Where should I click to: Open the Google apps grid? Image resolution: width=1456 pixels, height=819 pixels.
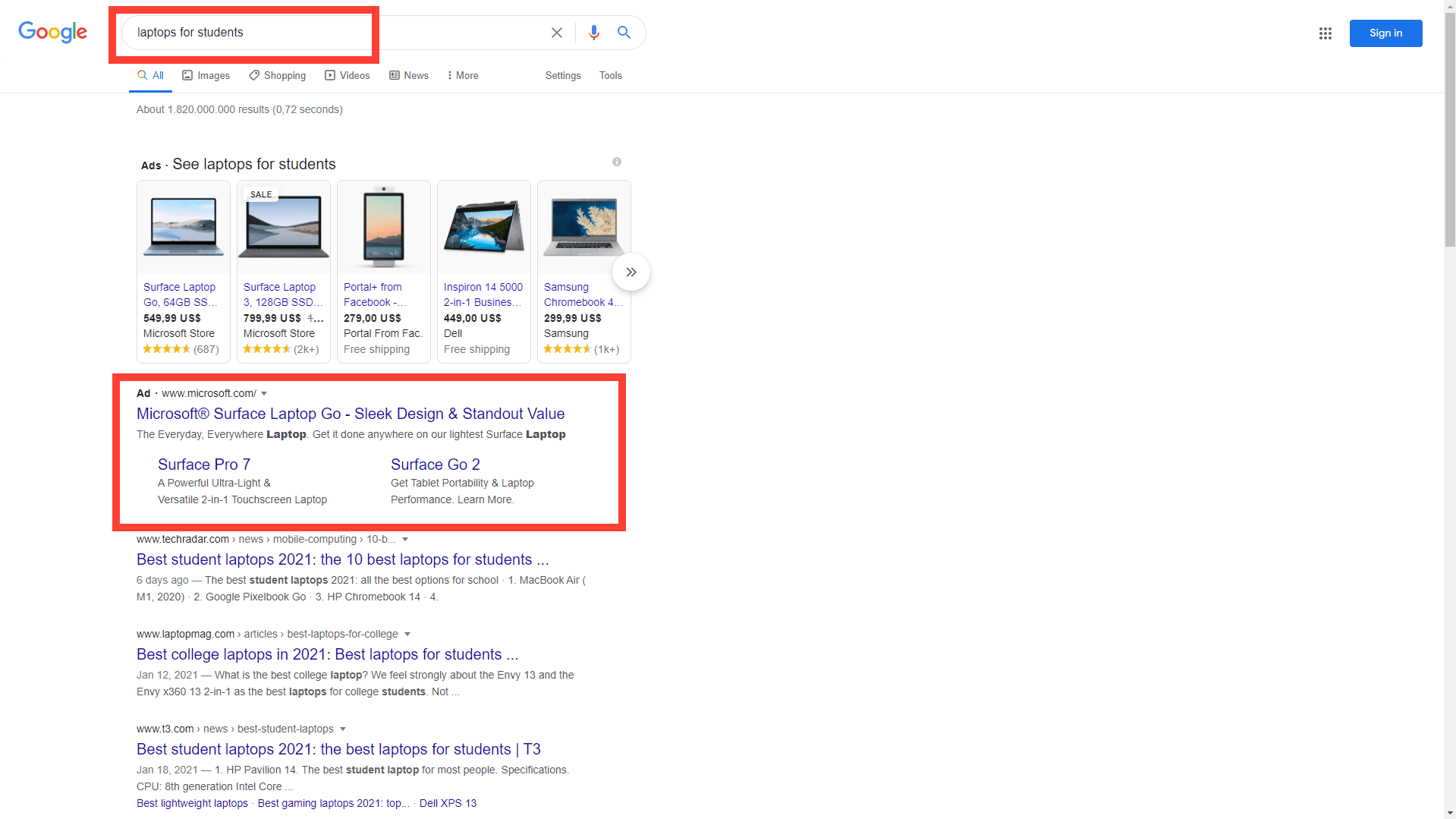tap(1325, 33)
